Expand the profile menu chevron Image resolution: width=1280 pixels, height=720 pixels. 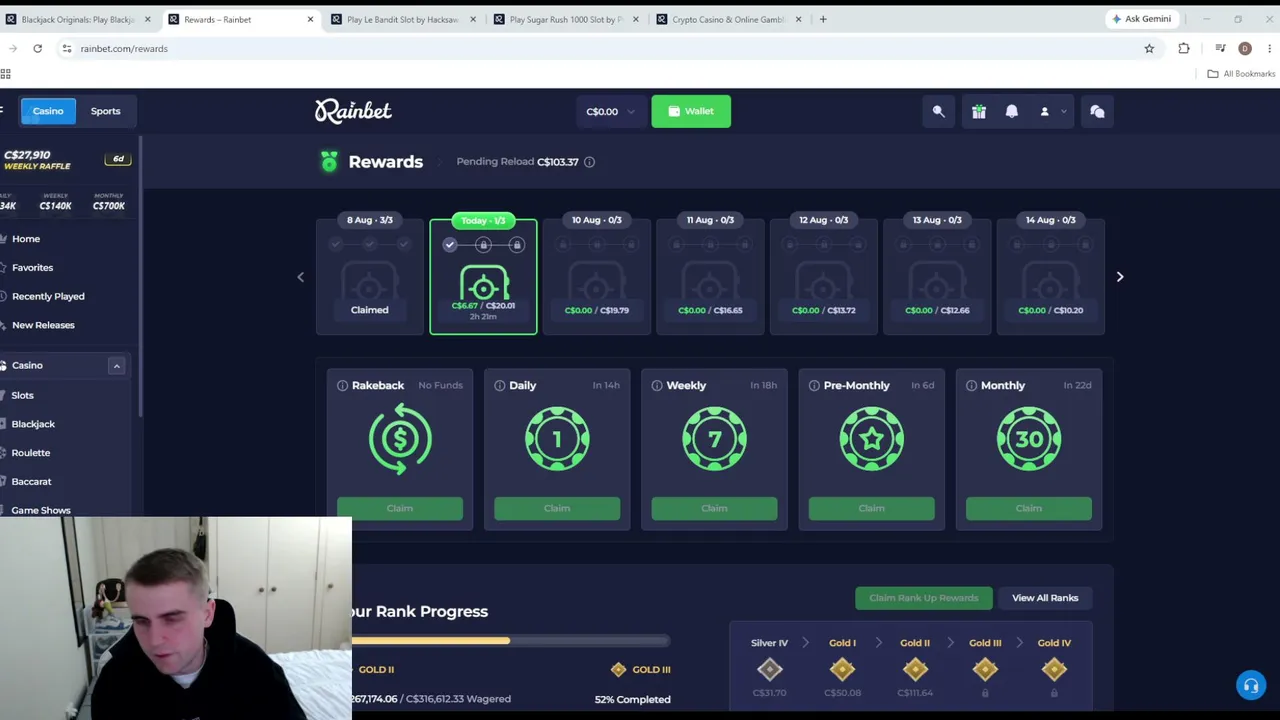pyautogui.click(x=1063, y=112)
